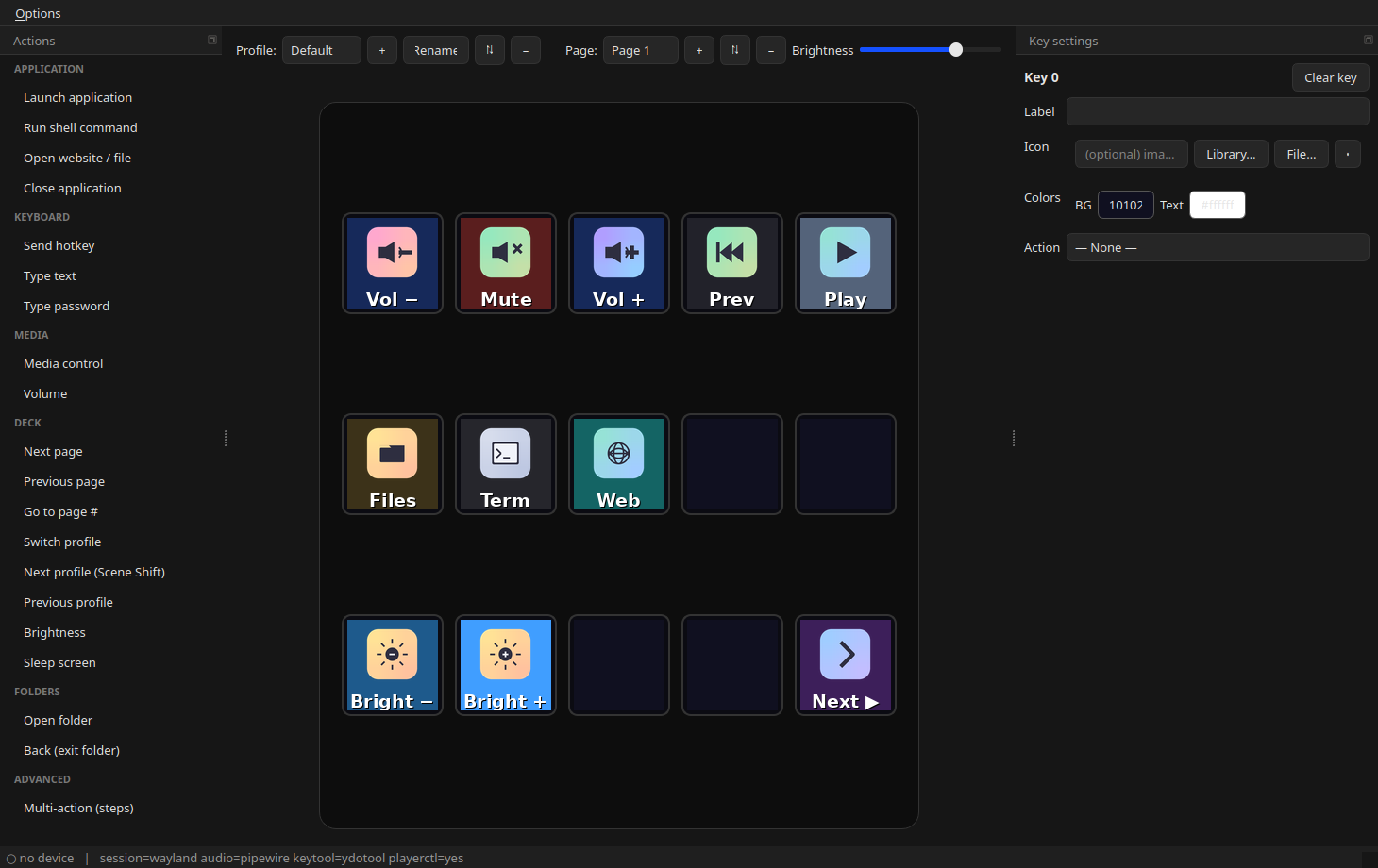Select Volume action
This screenshot has width=1378, height=868.
tap(111, 393)
